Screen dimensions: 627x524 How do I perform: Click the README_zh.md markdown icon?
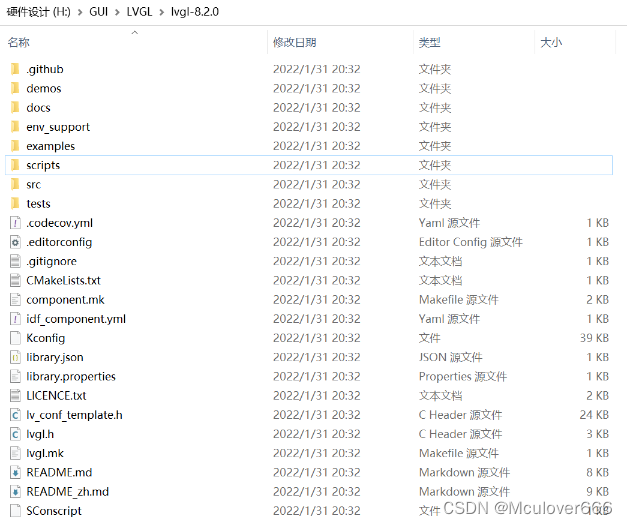15,492
